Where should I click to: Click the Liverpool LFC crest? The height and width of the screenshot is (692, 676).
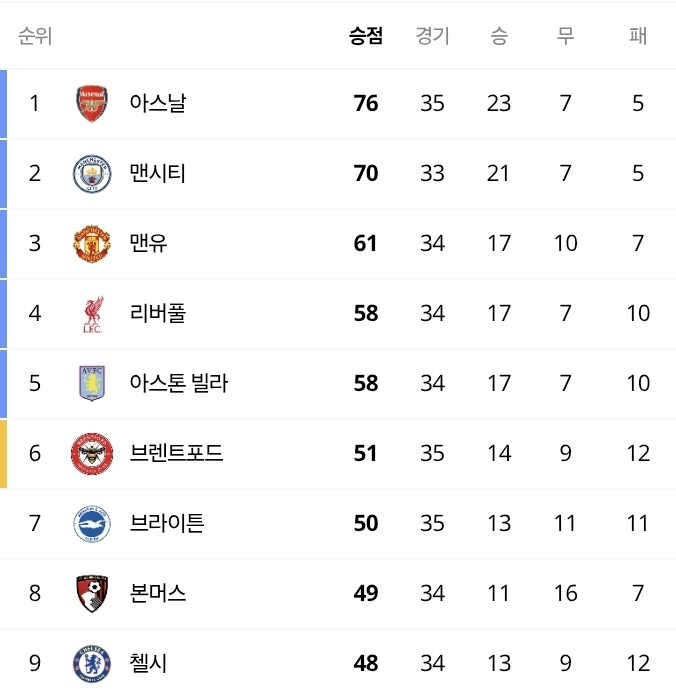[x=93, y=314]
